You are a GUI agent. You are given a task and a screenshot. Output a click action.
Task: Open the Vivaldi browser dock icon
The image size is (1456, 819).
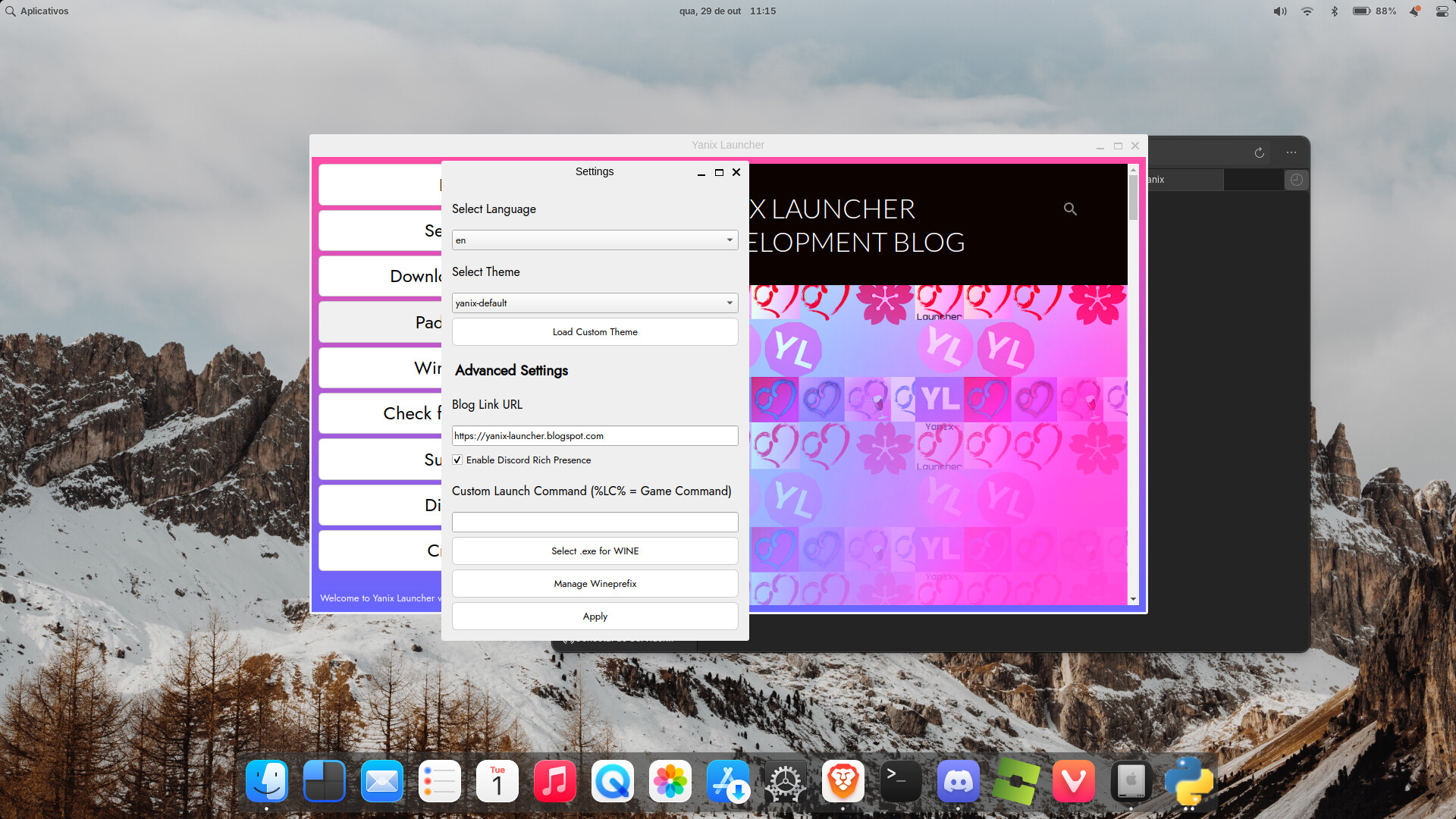(x=1073, y=781)
